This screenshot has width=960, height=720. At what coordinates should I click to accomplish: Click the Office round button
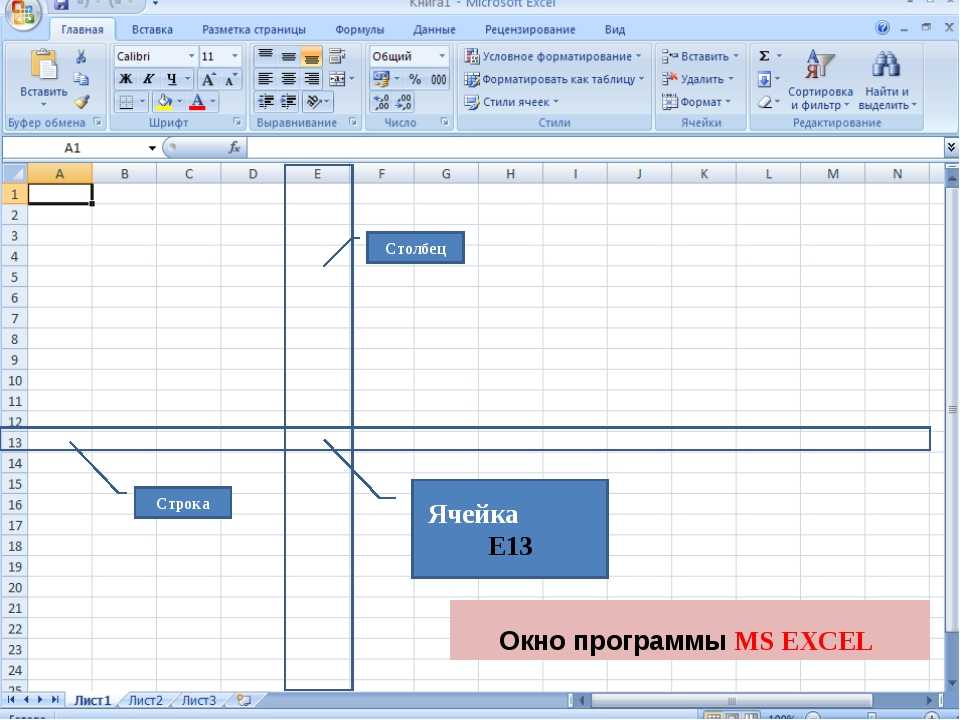(x=23, y=12)
